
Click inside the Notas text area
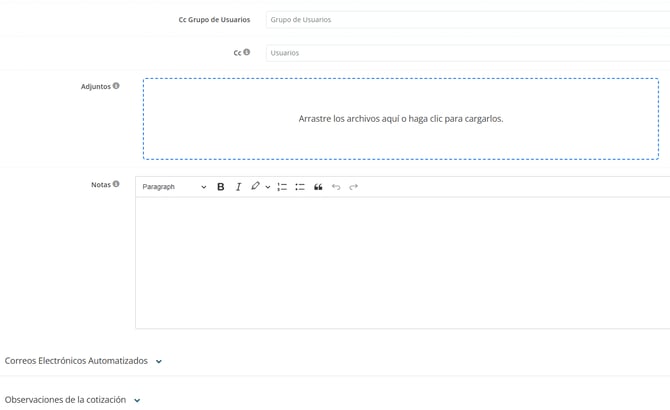click(x=402, y=262)
